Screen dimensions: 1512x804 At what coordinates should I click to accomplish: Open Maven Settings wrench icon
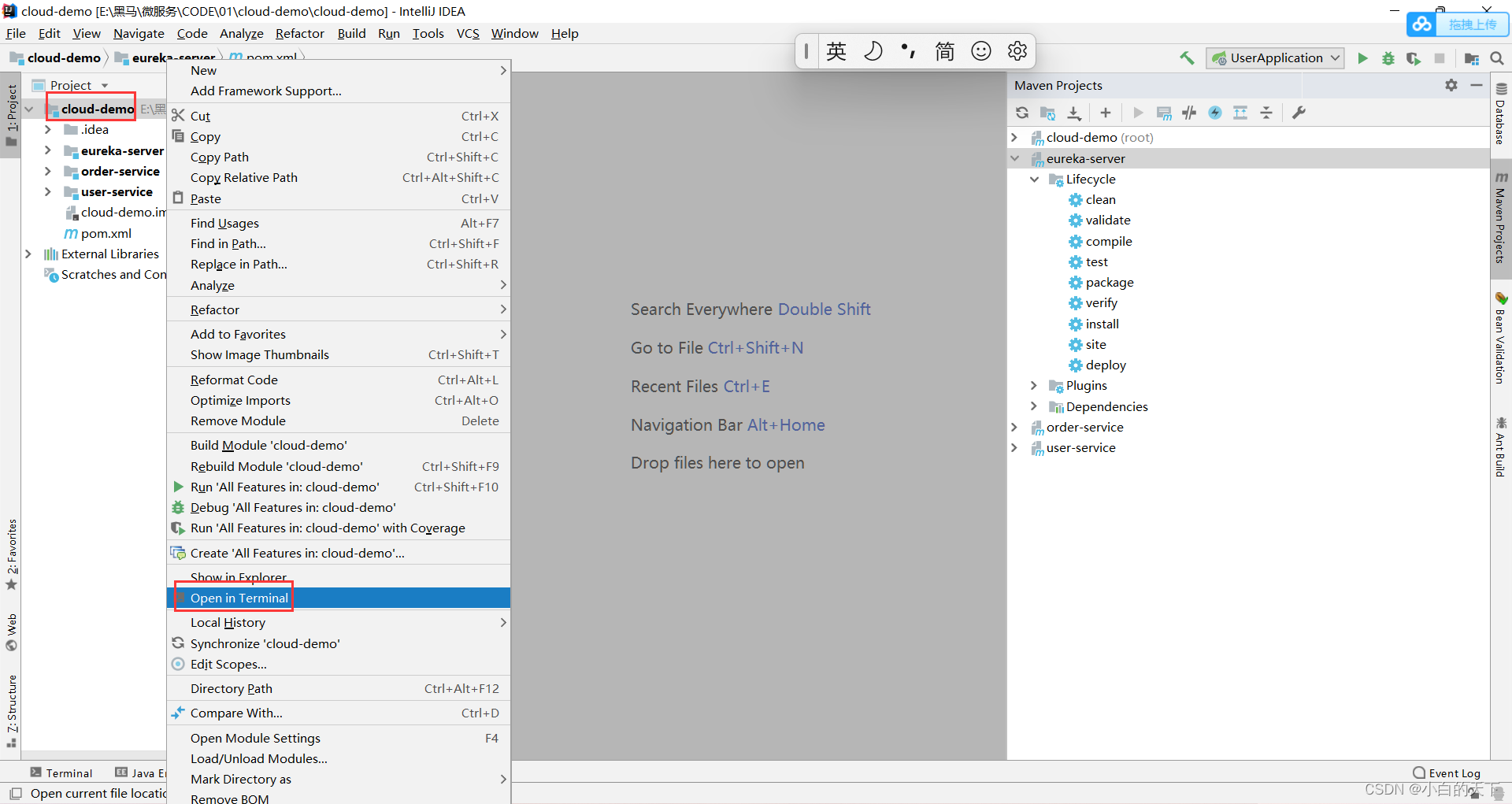(x=1299, y=113)
